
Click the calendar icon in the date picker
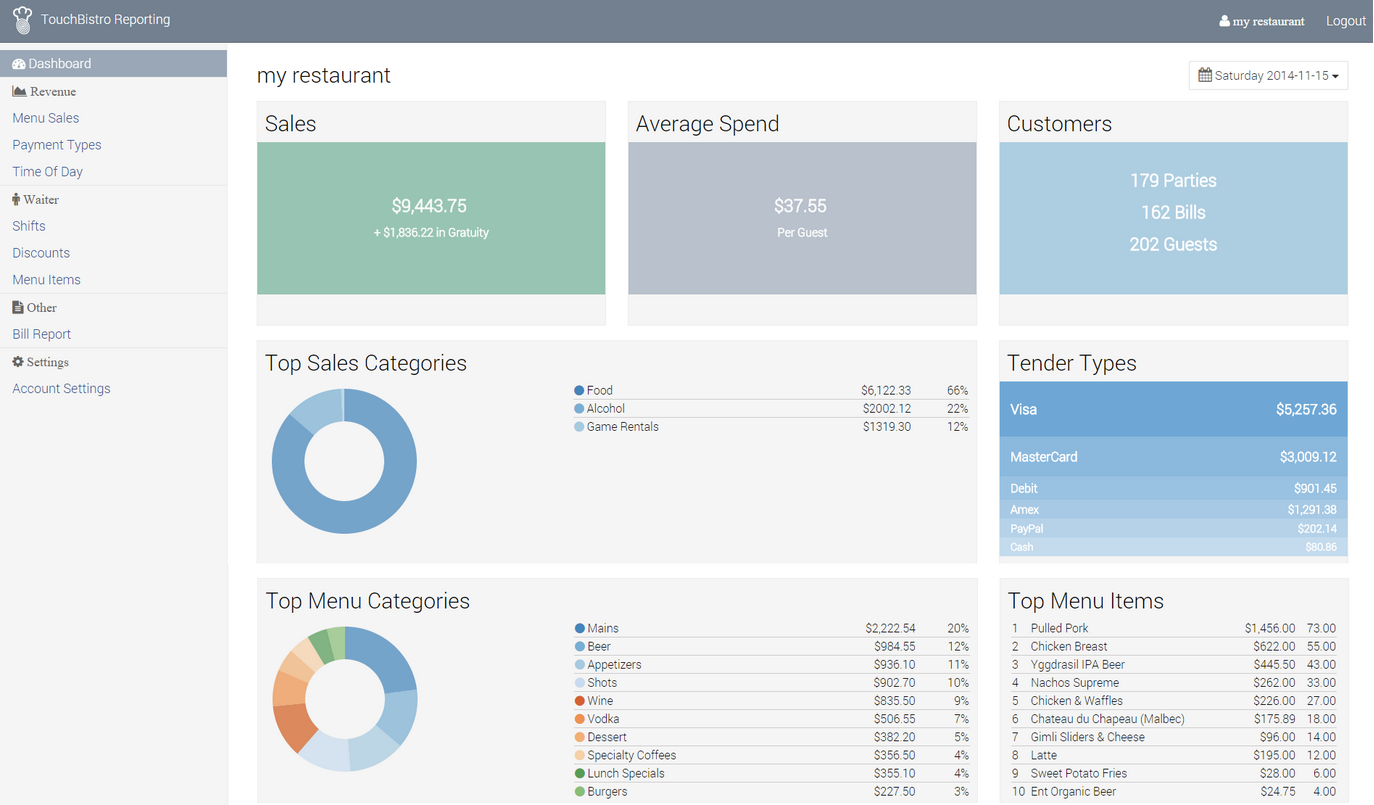(x=1206, y=75)
